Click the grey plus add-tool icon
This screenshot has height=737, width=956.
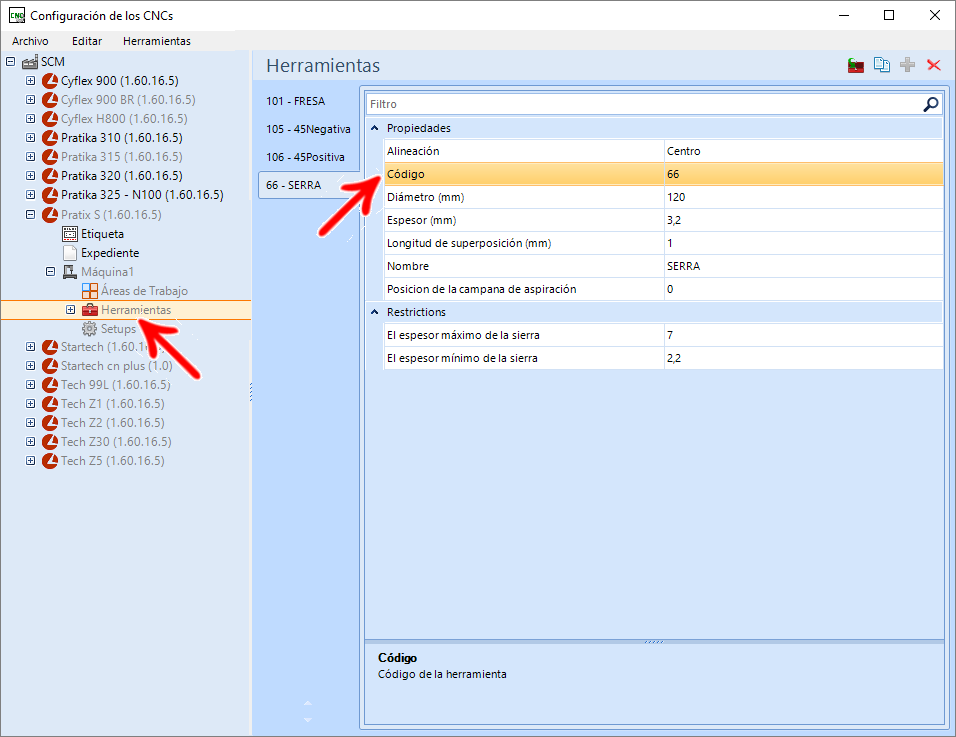907,65
